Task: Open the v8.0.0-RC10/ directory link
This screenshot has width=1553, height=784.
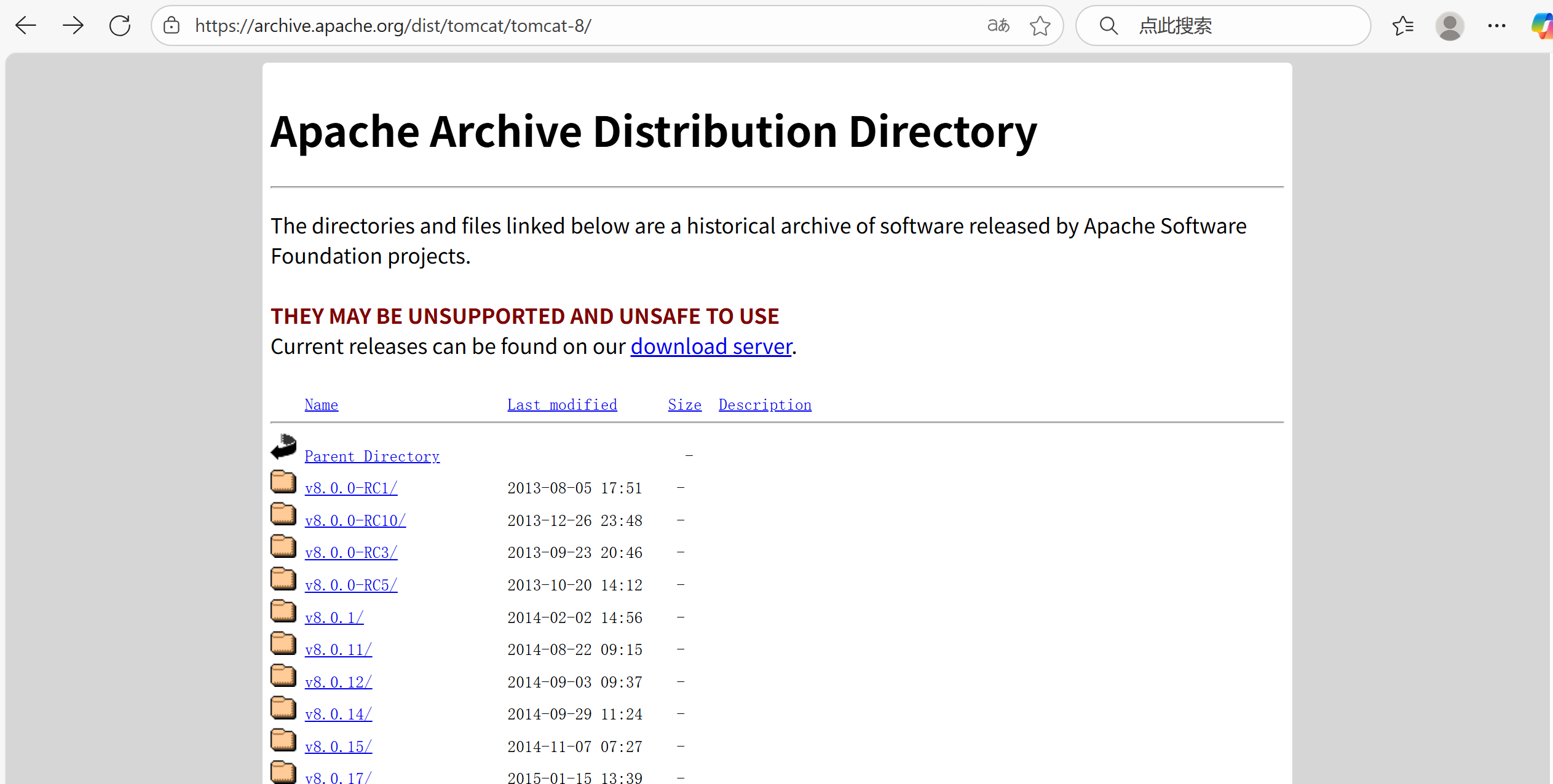Action: (x=355, y=521)
